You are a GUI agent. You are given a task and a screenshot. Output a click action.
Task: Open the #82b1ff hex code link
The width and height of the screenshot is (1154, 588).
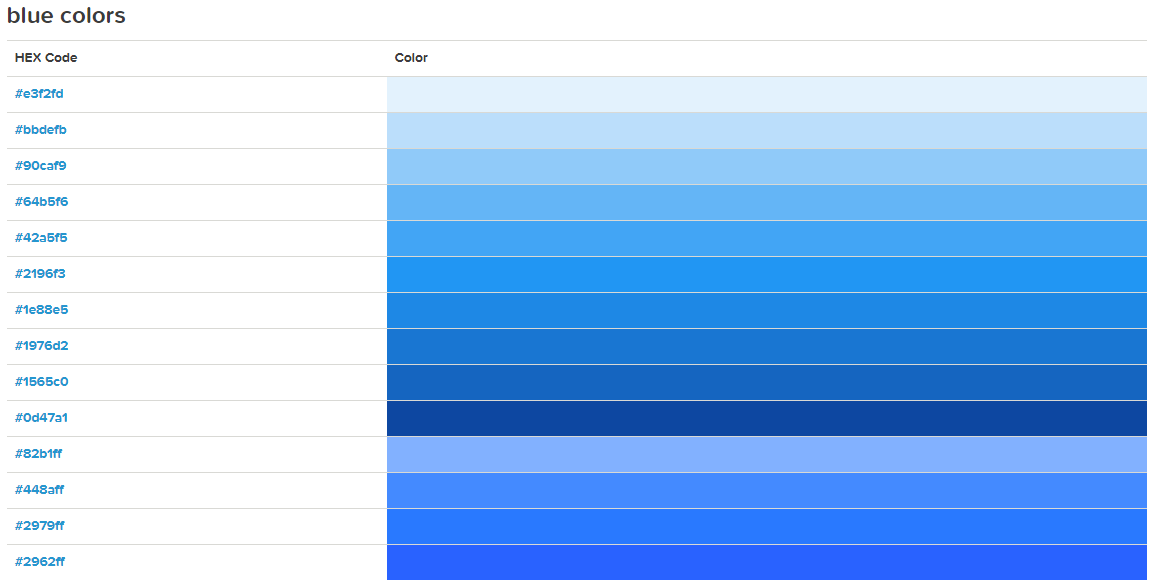tap(38, 455)
